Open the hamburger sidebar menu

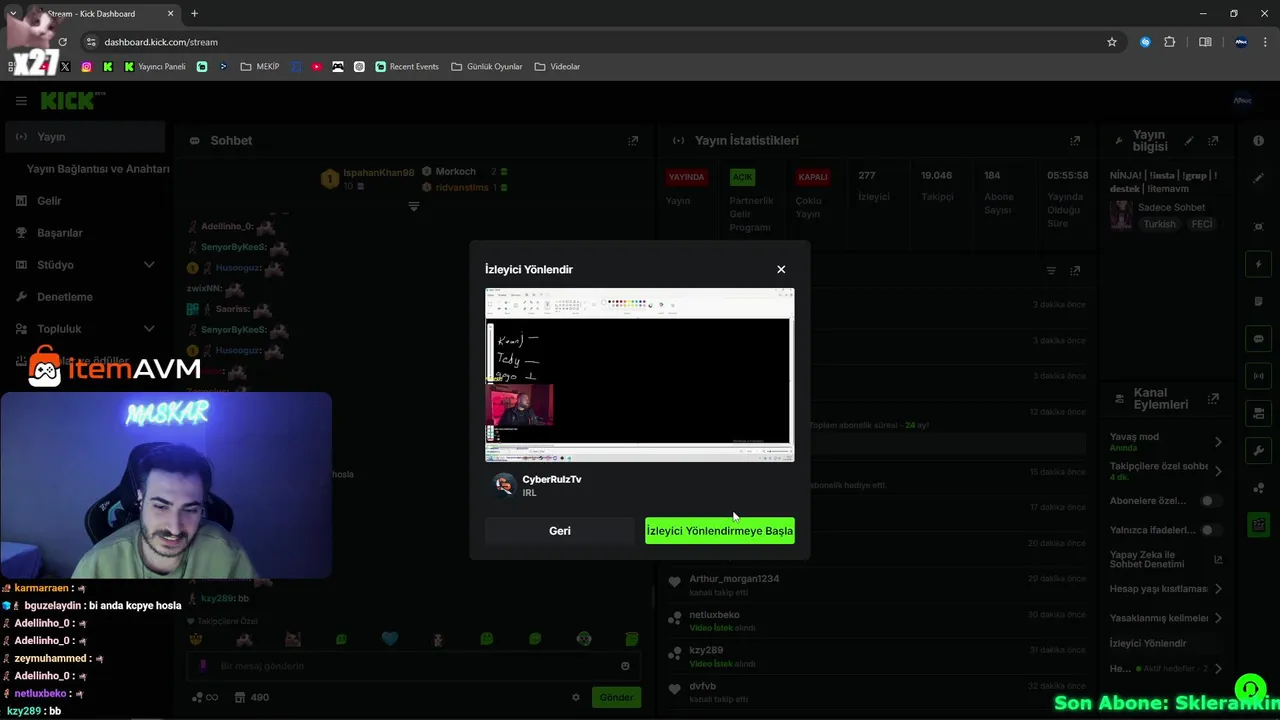pos(21,101)
